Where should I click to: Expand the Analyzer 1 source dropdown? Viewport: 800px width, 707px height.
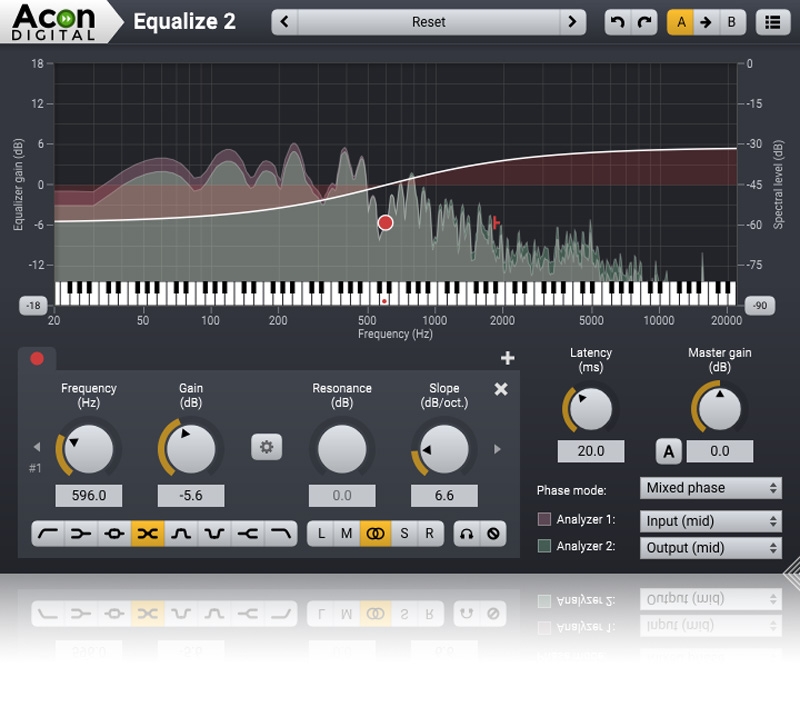[710, 521]
